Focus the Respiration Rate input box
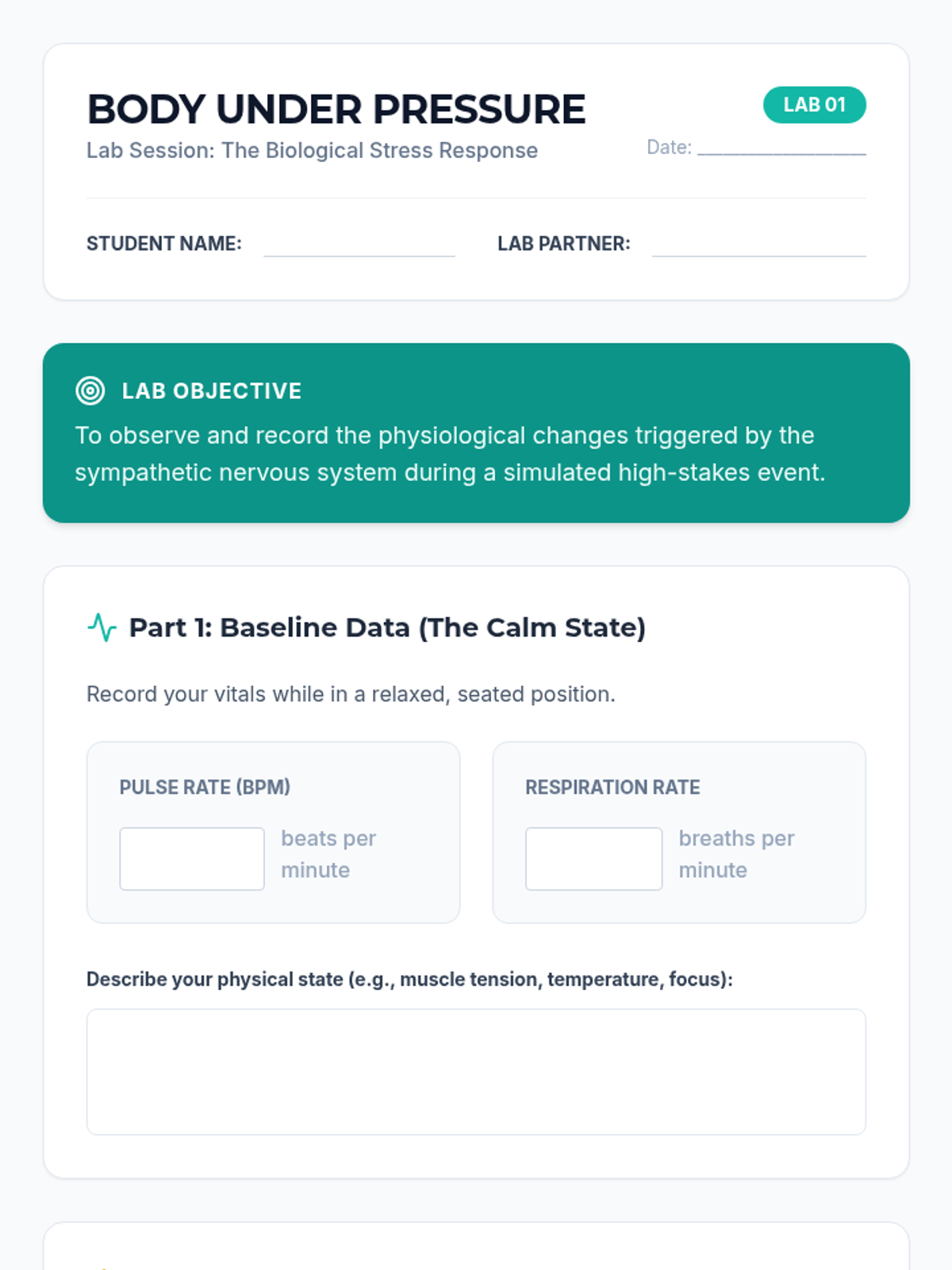 [593, 859]
